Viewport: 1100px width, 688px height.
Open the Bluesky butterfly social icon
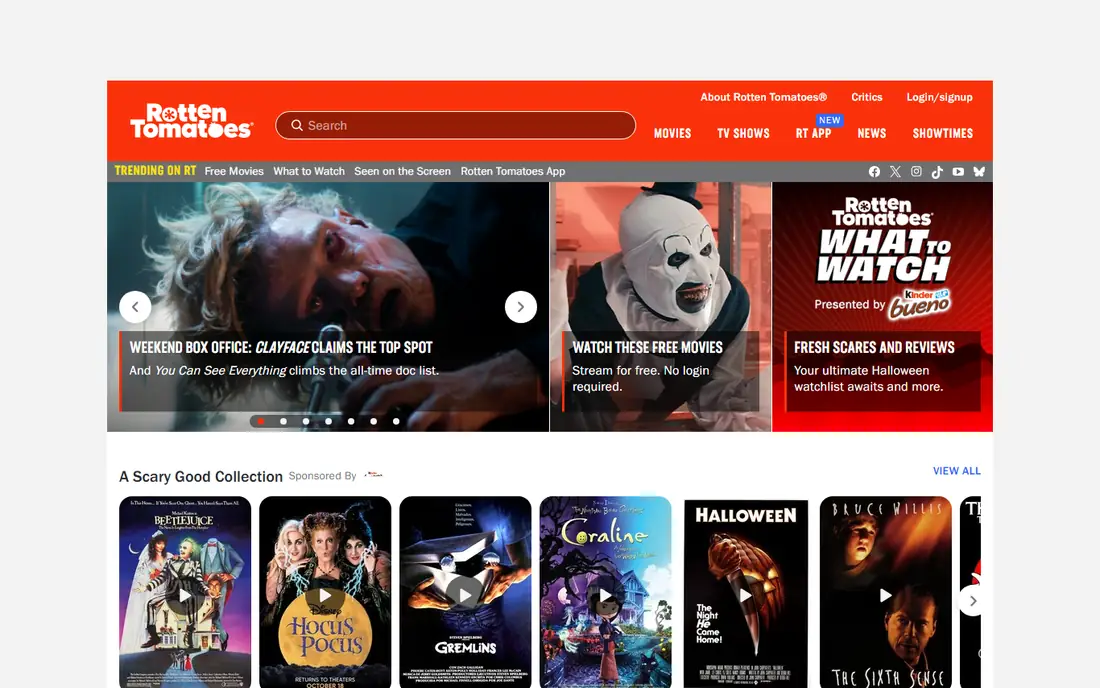[x=979, y=171]
